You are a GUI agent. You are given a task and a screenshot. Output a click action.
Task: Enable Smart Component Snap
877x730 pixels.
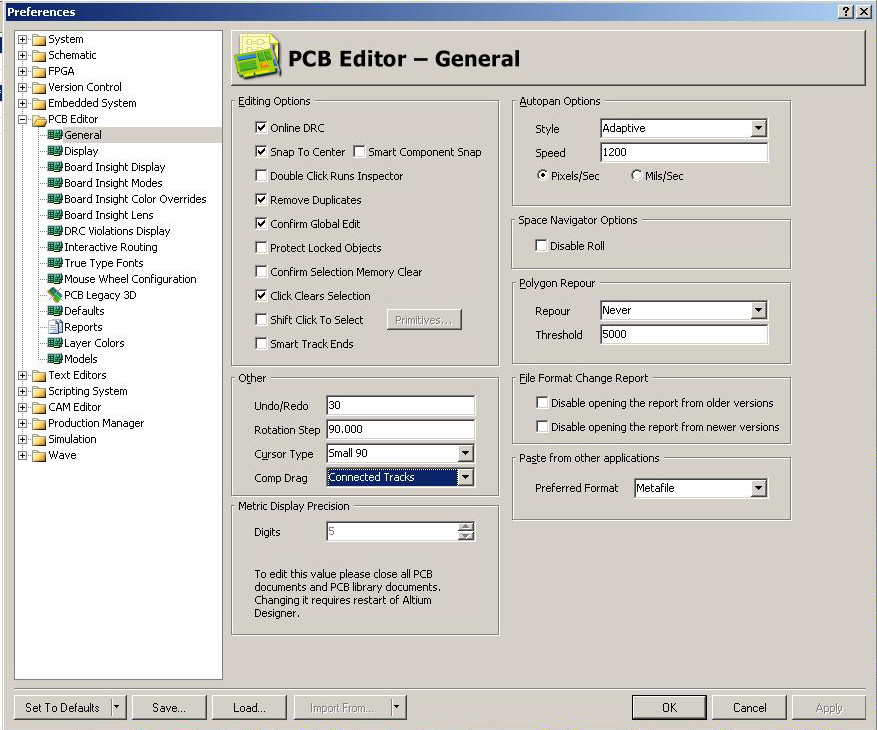(359, 152)
